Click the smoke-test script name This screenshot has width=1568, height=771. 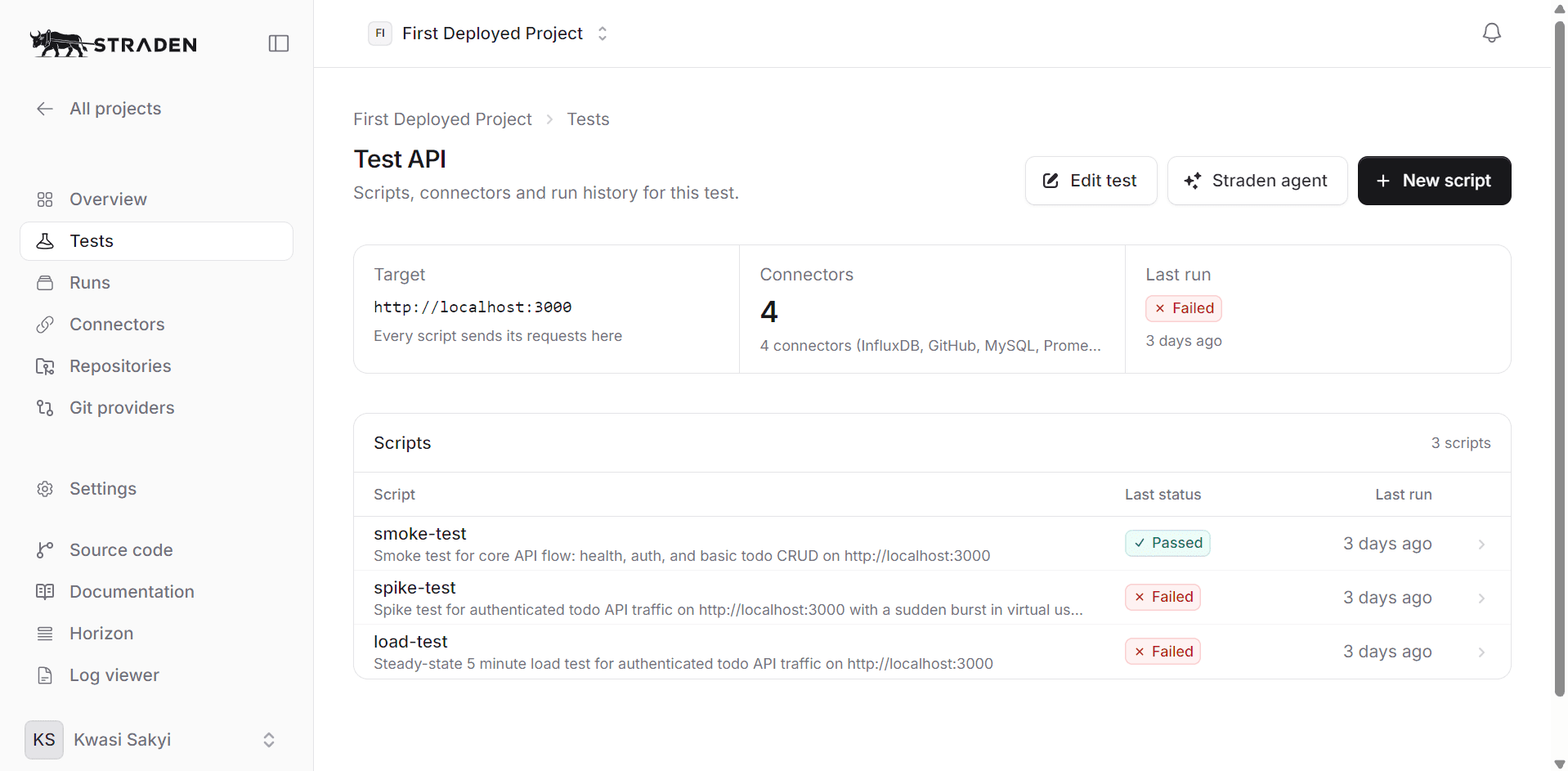coord(420,534)
